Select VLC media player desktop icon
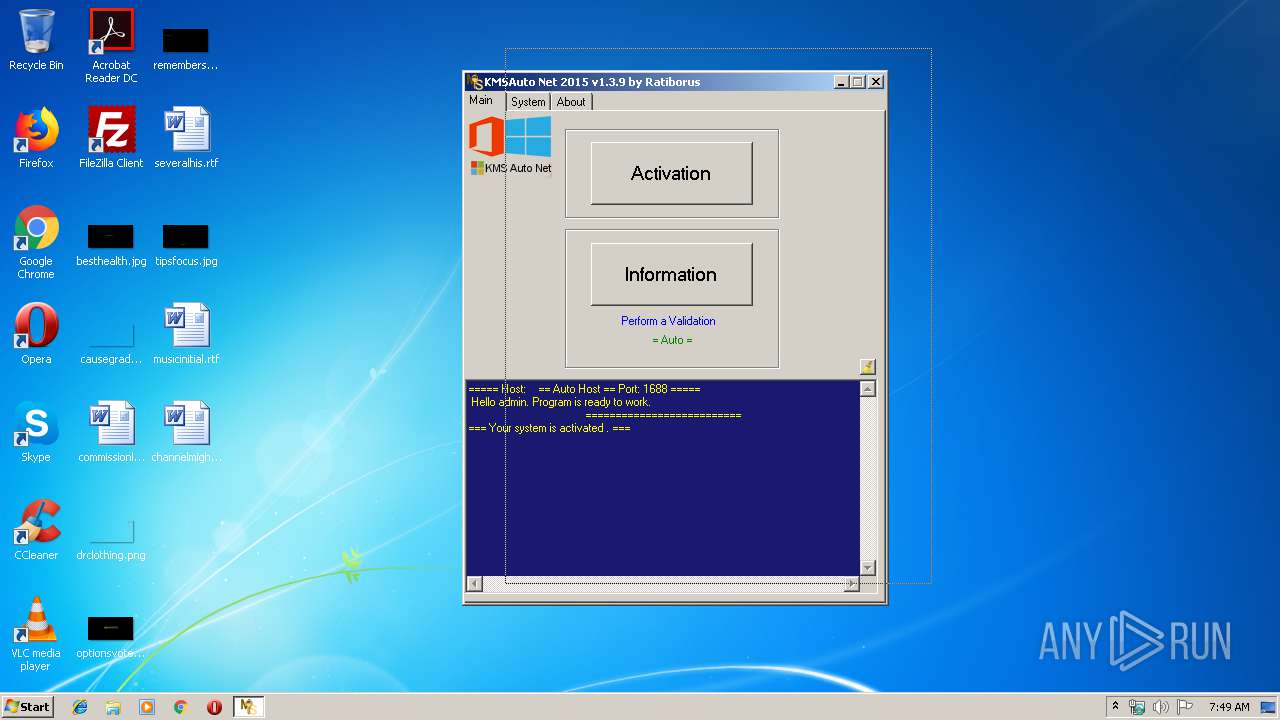1280x720 pixels. [x=36, y=634]
